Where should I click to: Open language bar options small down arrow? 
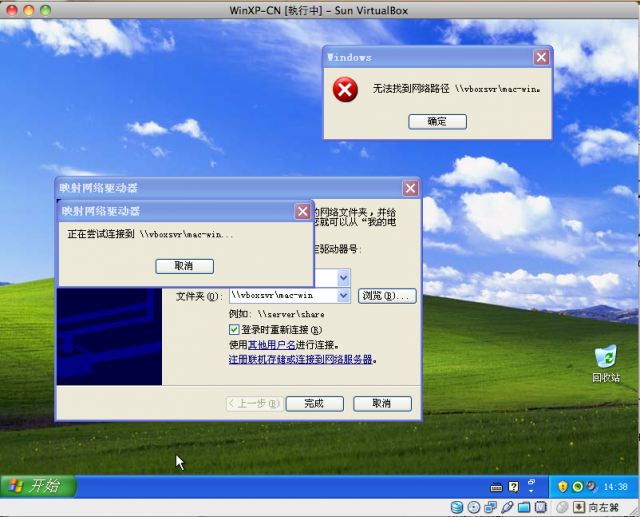tap(531, 491)
